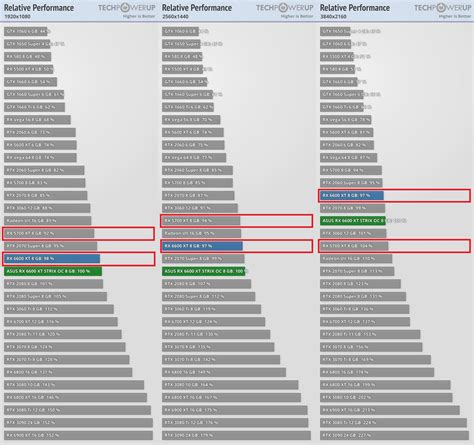Click the RTX 2080 Super 105% bar in the 1920x1080 chart
Screen dimensions: 474x445
click(x=56, y=297)
